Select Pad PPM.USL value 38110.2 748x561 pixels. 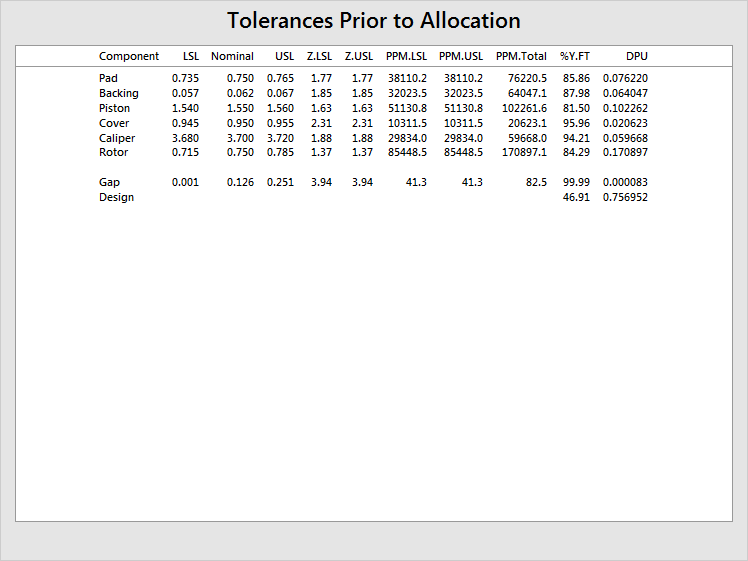click(463, 78)
